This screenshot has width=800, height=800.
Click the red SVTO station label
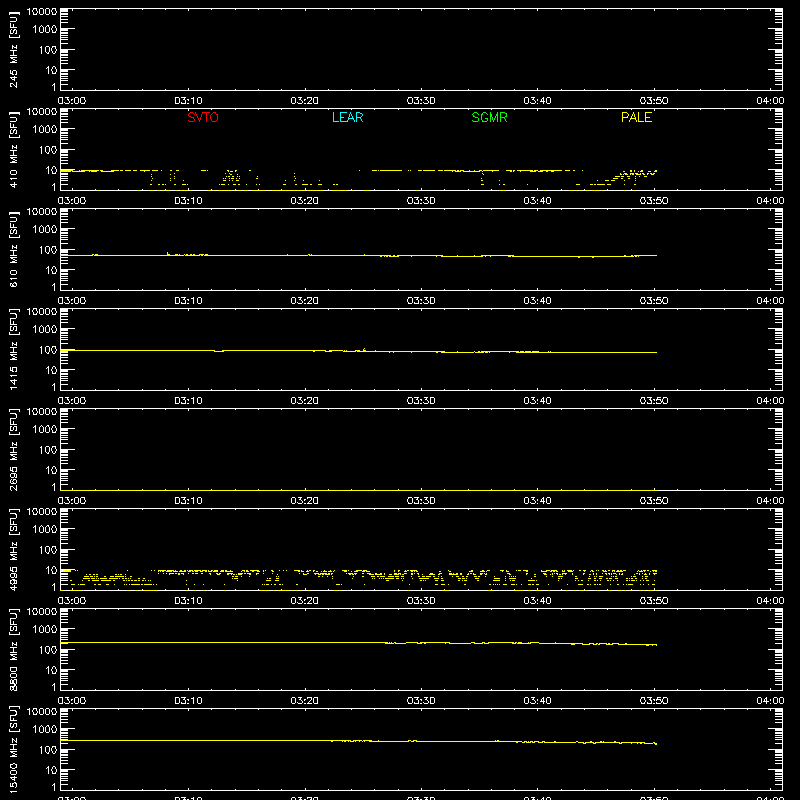(x=203, y=117)
